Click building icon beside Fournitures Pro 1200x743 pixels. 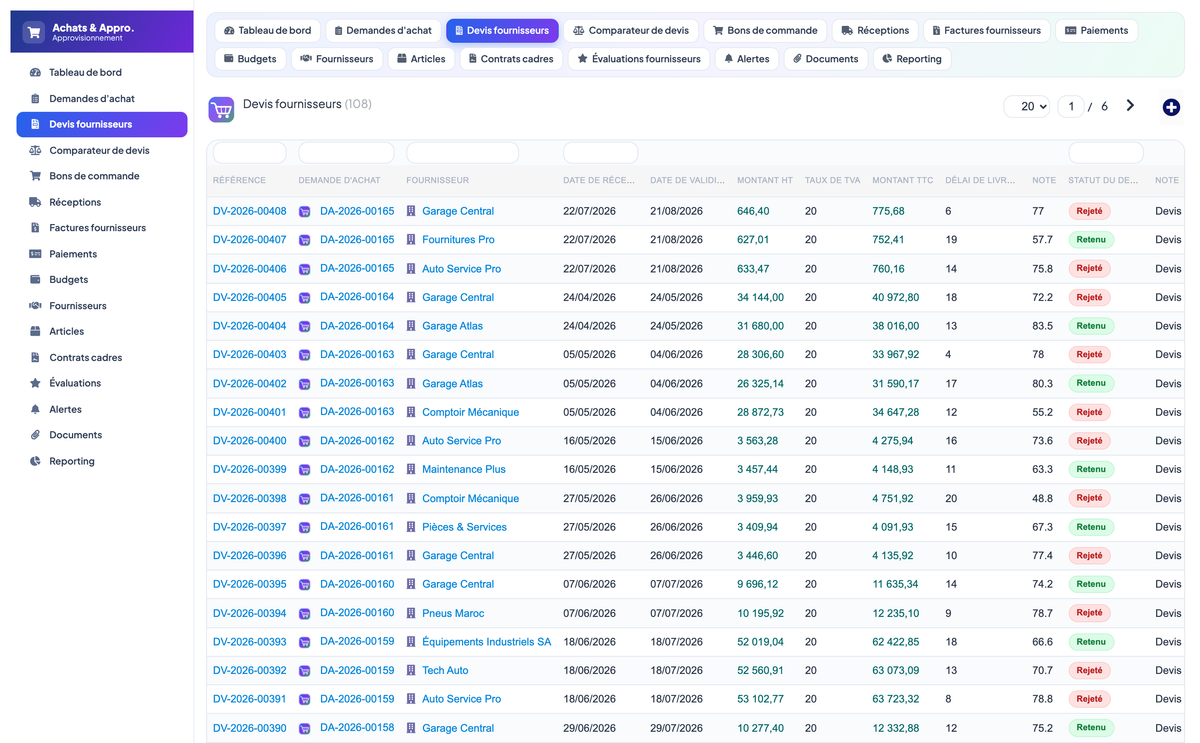coord(411,240)
